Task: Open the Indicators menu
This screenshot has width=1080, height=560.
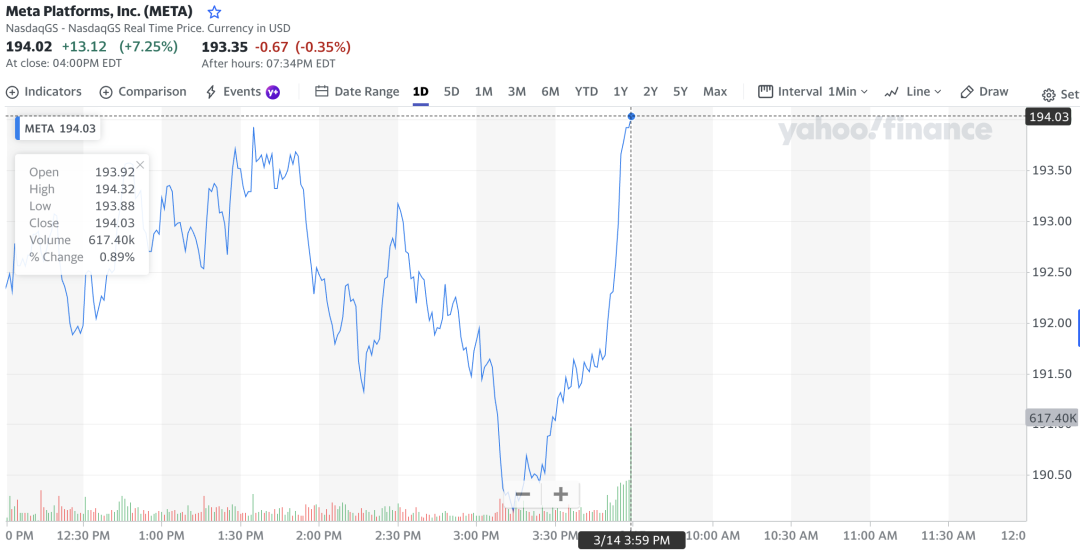Action: [44, 92]
